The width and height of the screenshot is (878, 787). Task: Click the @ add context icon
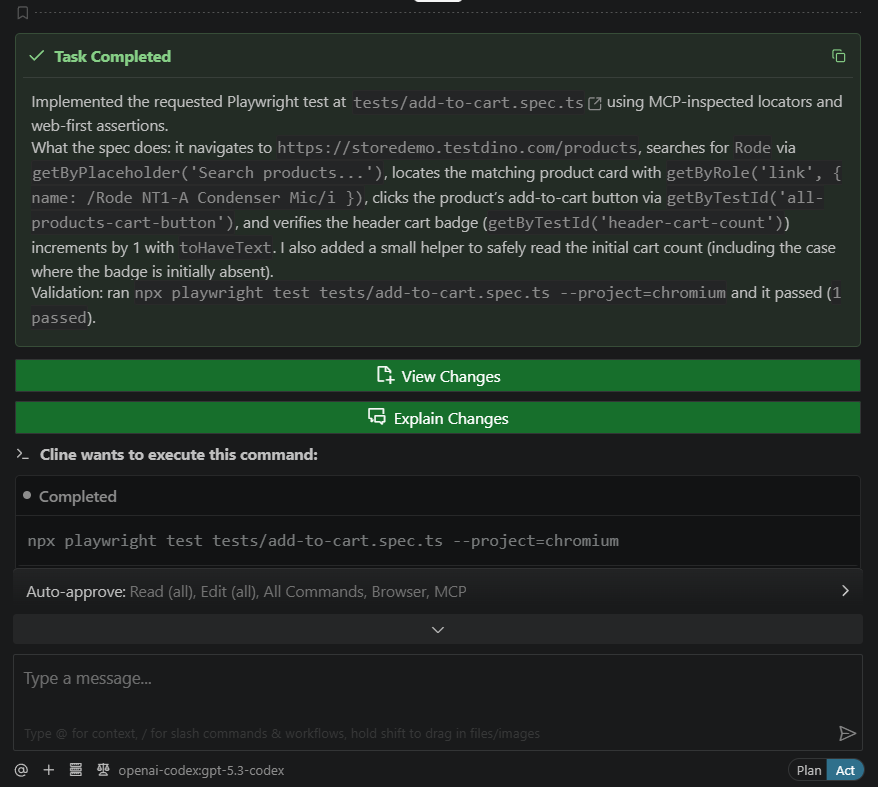[21, 770]
